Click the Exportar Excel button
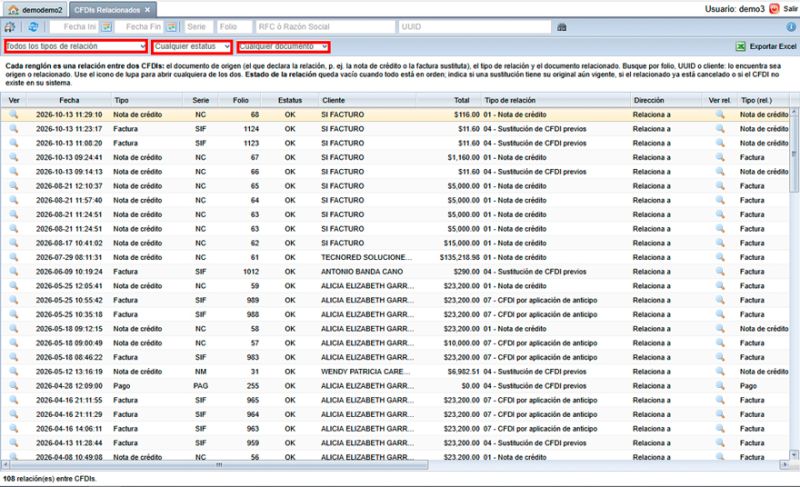800x487 pixels. point(766,46)
